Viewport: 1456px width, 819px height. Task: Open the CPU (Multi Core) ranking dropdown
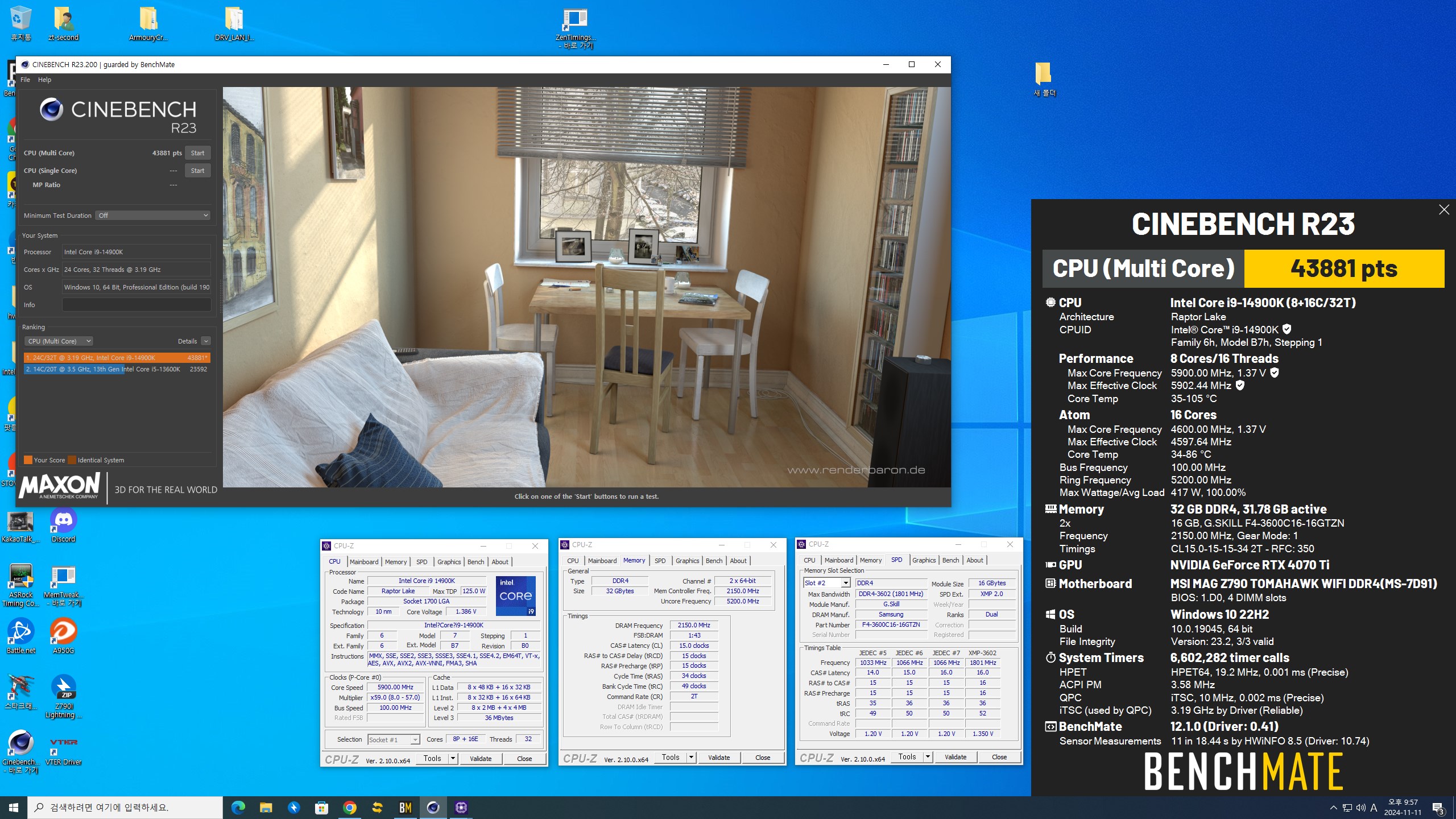coord(59,341)
